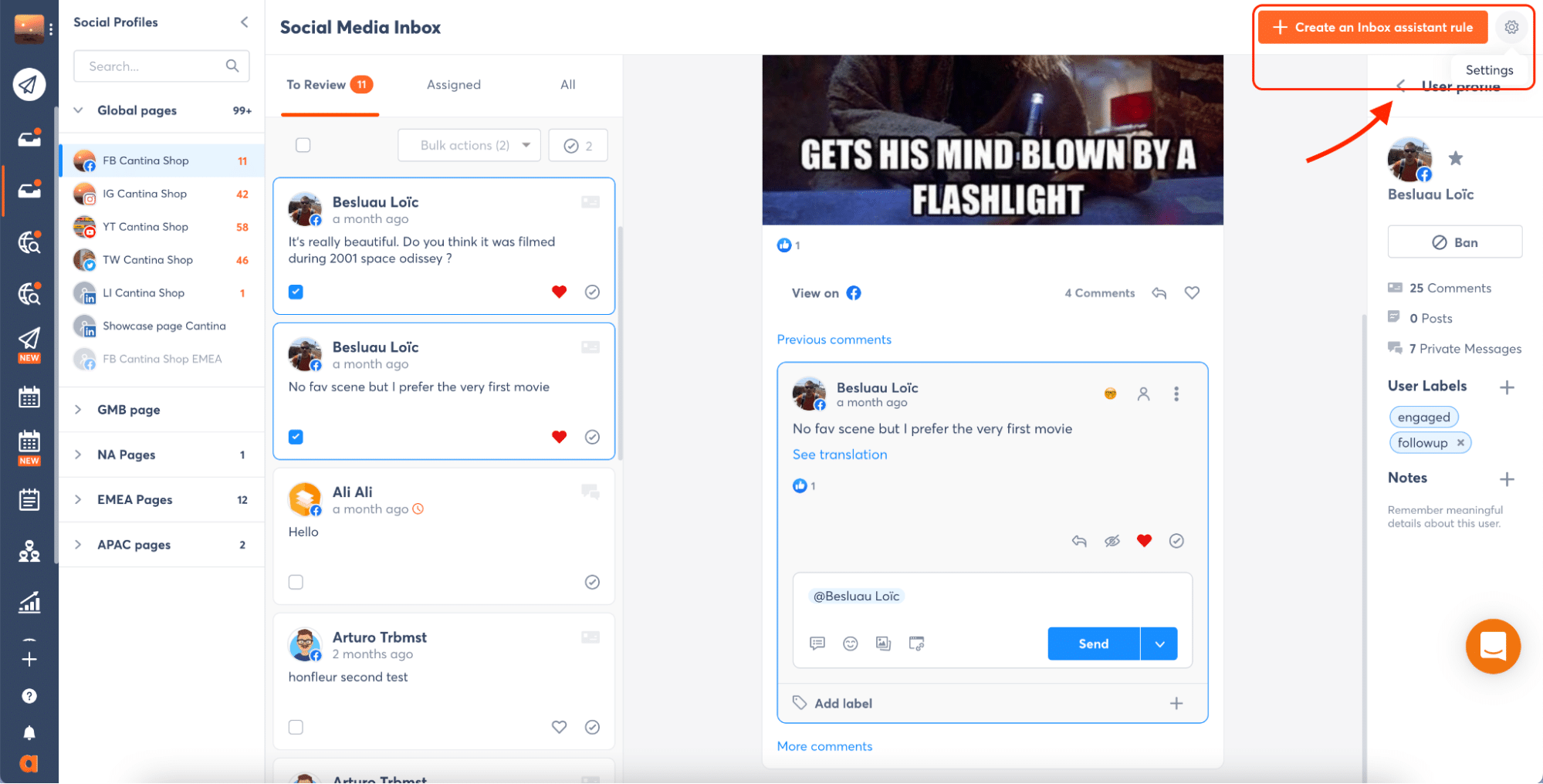Uncheck the 'It's really beautiful' comment checkbox

tap(296, 292)
